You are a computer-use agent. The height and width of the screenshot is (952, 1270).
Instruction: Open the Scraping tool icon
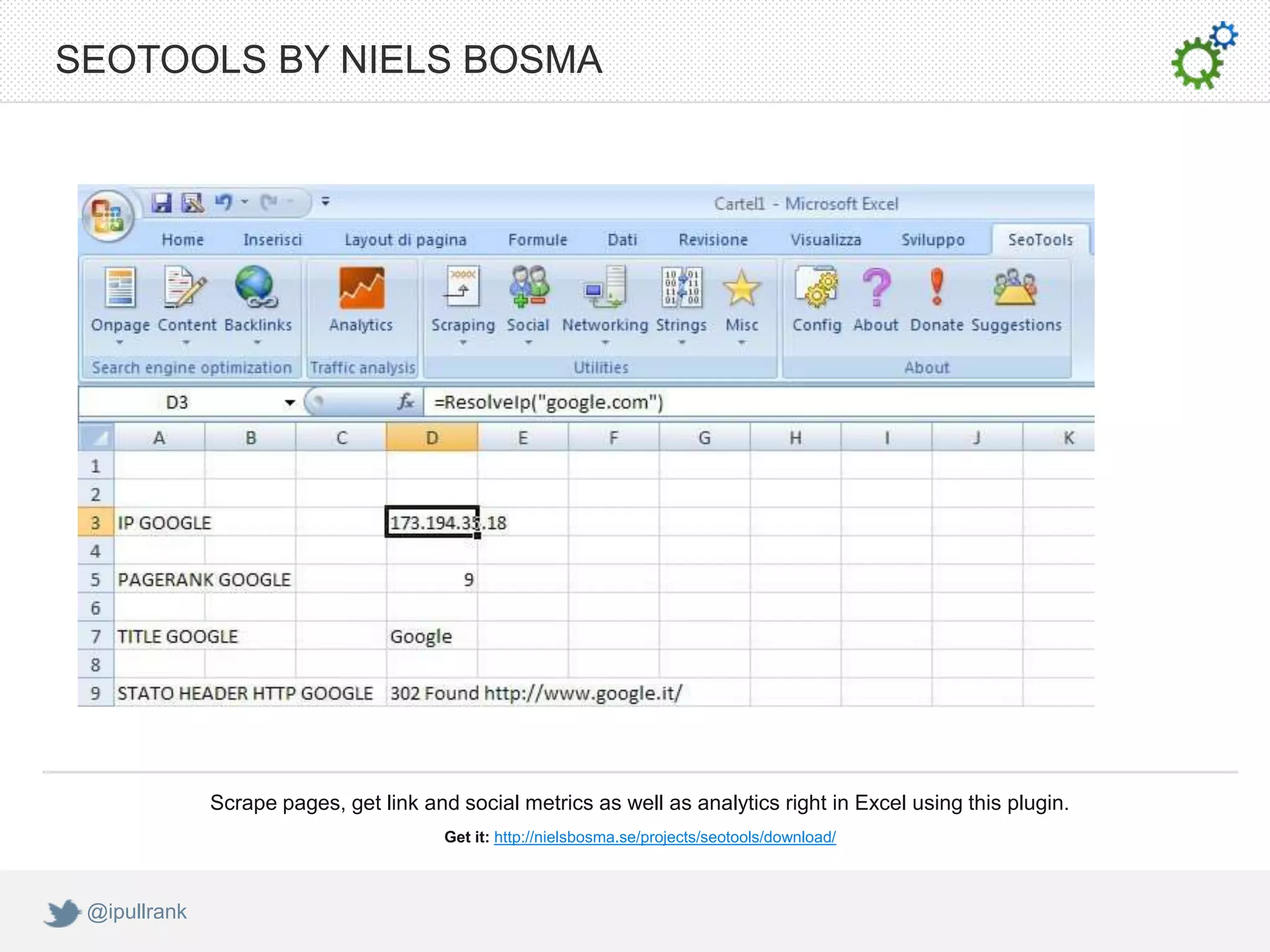[x=463, y=287]
